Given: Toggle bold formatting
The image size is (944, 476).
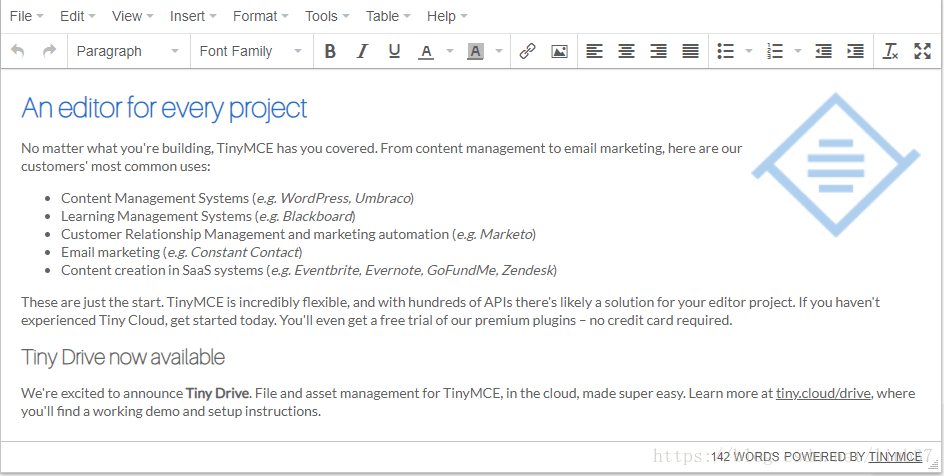Looking at the screenshot, I should (x=330, y=51).
